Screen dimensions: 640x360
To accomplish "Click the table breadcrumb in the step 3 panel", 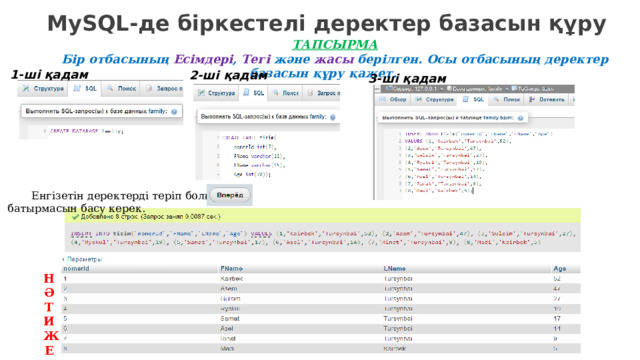I will click(x=532, y=89).
